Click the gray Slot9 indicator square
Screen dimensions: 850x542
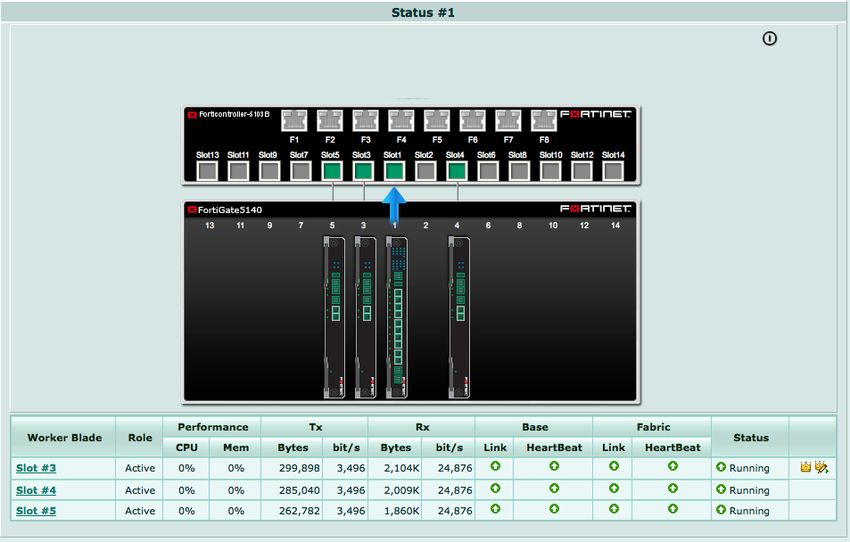click(x=269, y=171)
